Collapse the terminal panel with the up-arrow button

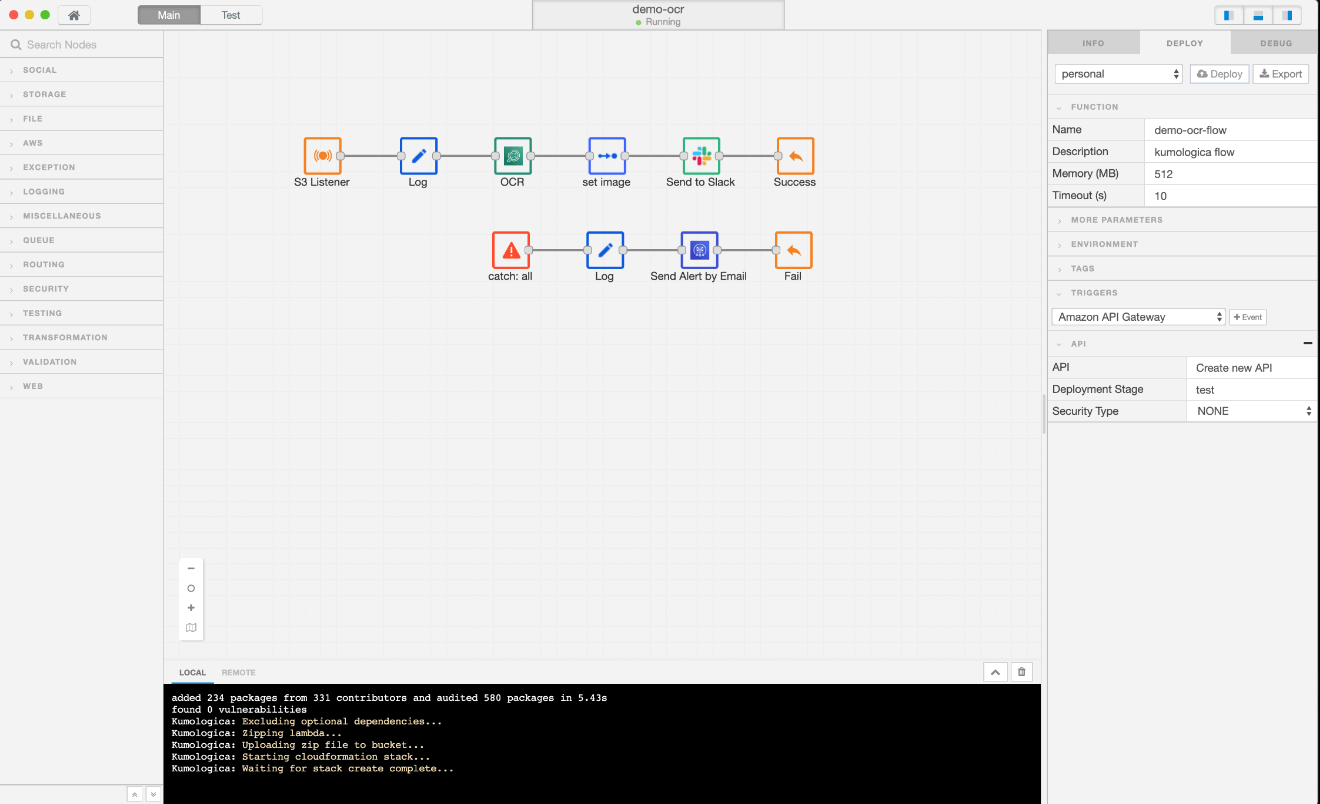coord(995,672)
